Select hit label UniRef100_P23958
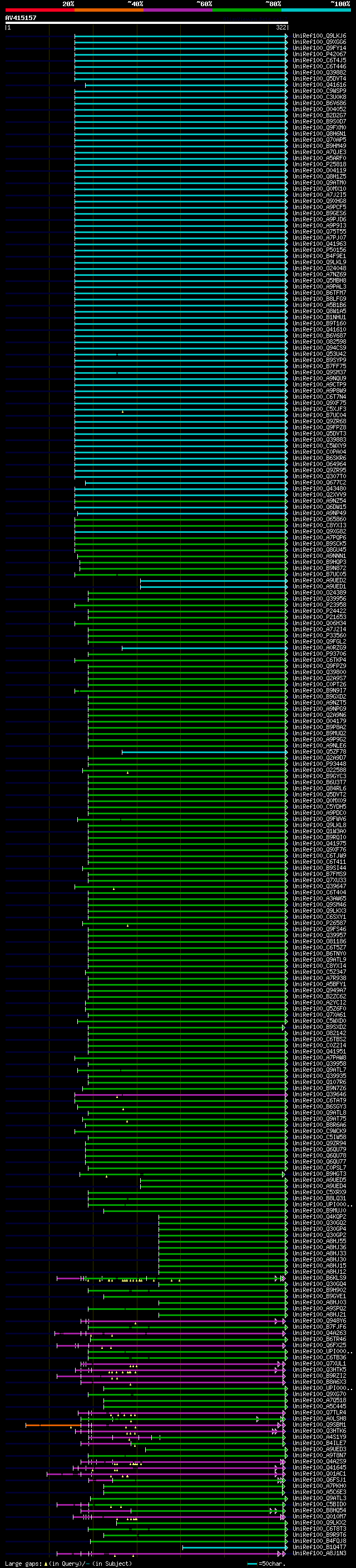The width and height of the screenshot is (356, 1568). 319,605
